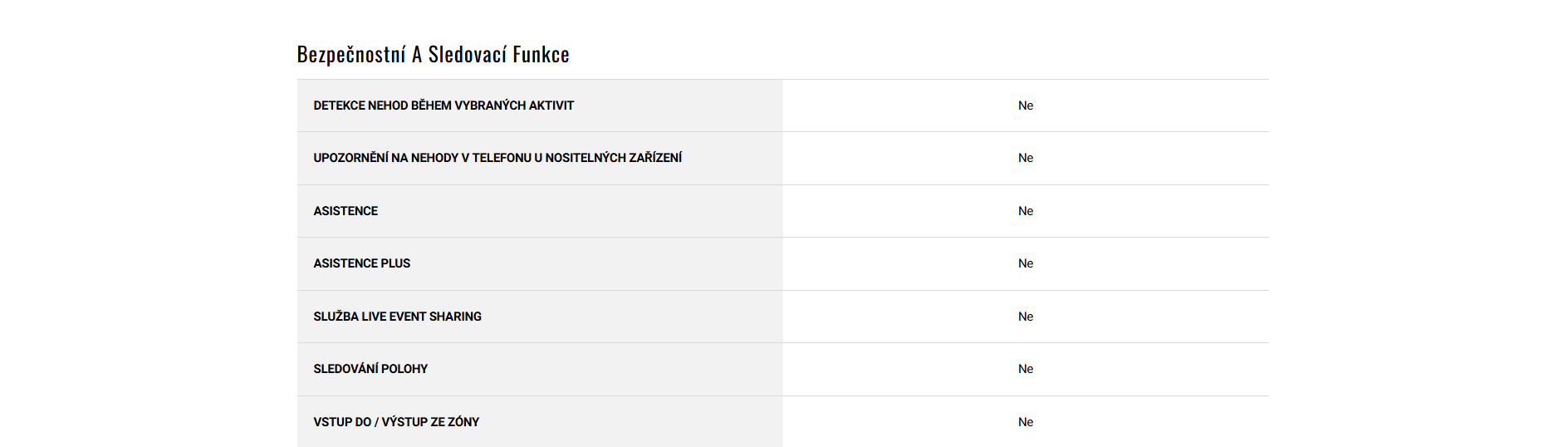The width and height of the screenshot is (1568, 447).
Task: Click the SLUŽBA LIVE EVENT SHARING label
Action: (397, 317)
